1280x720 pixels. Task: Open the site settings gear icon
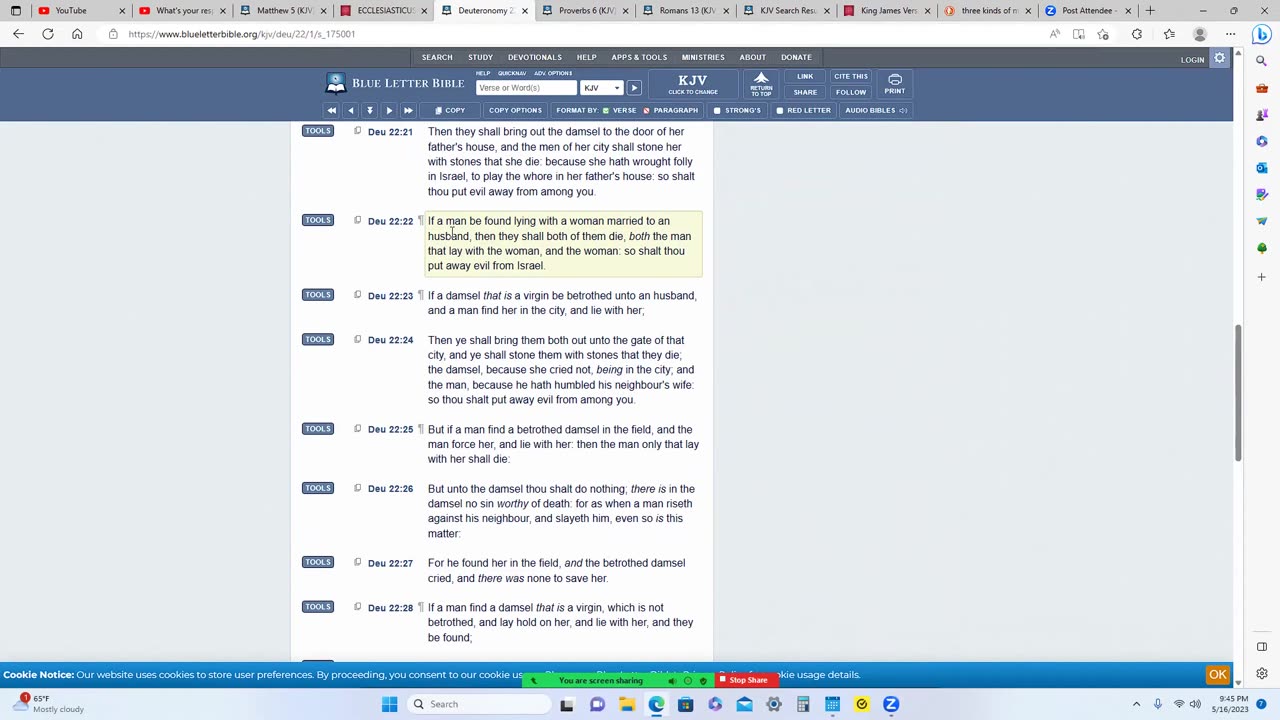pos(1219,59)
